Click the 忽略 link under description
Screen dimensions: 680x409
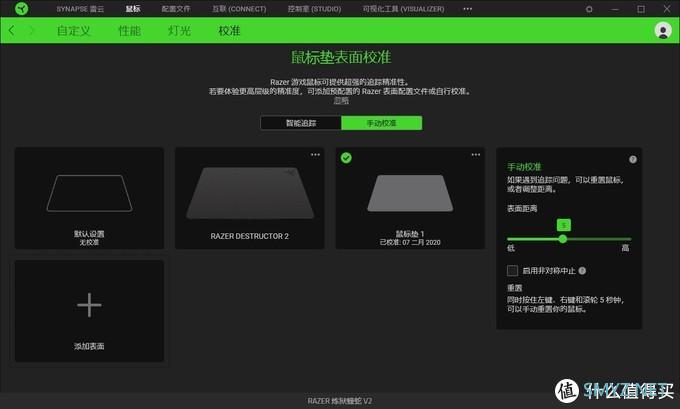[341, 101]
